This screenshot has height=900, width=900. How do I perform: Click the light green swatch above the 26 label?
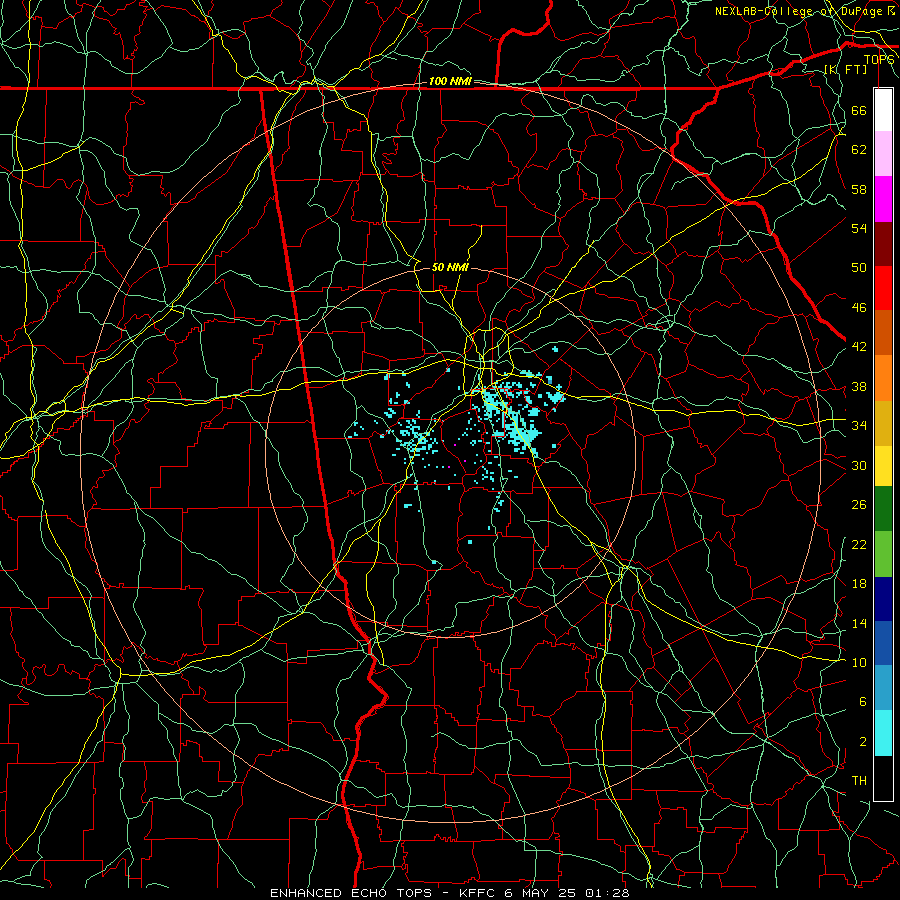tap(883, 554)
